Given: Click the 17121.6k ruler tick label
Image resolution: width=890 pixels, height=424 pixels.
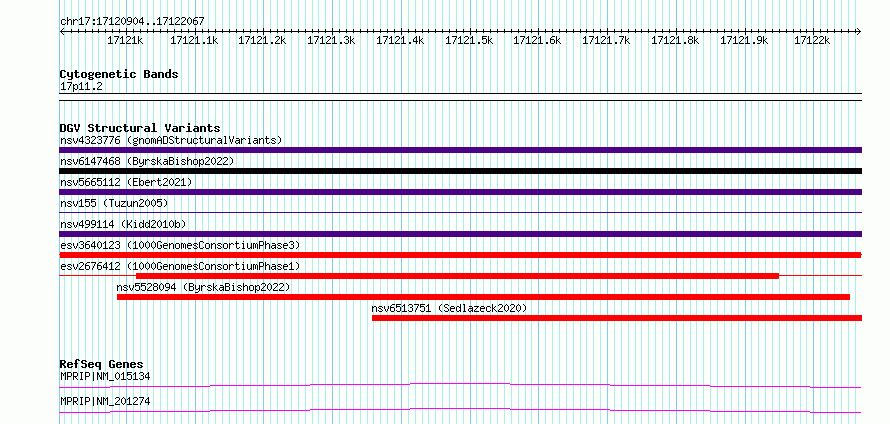Looking at the screenshot, I should pos(537,40).
